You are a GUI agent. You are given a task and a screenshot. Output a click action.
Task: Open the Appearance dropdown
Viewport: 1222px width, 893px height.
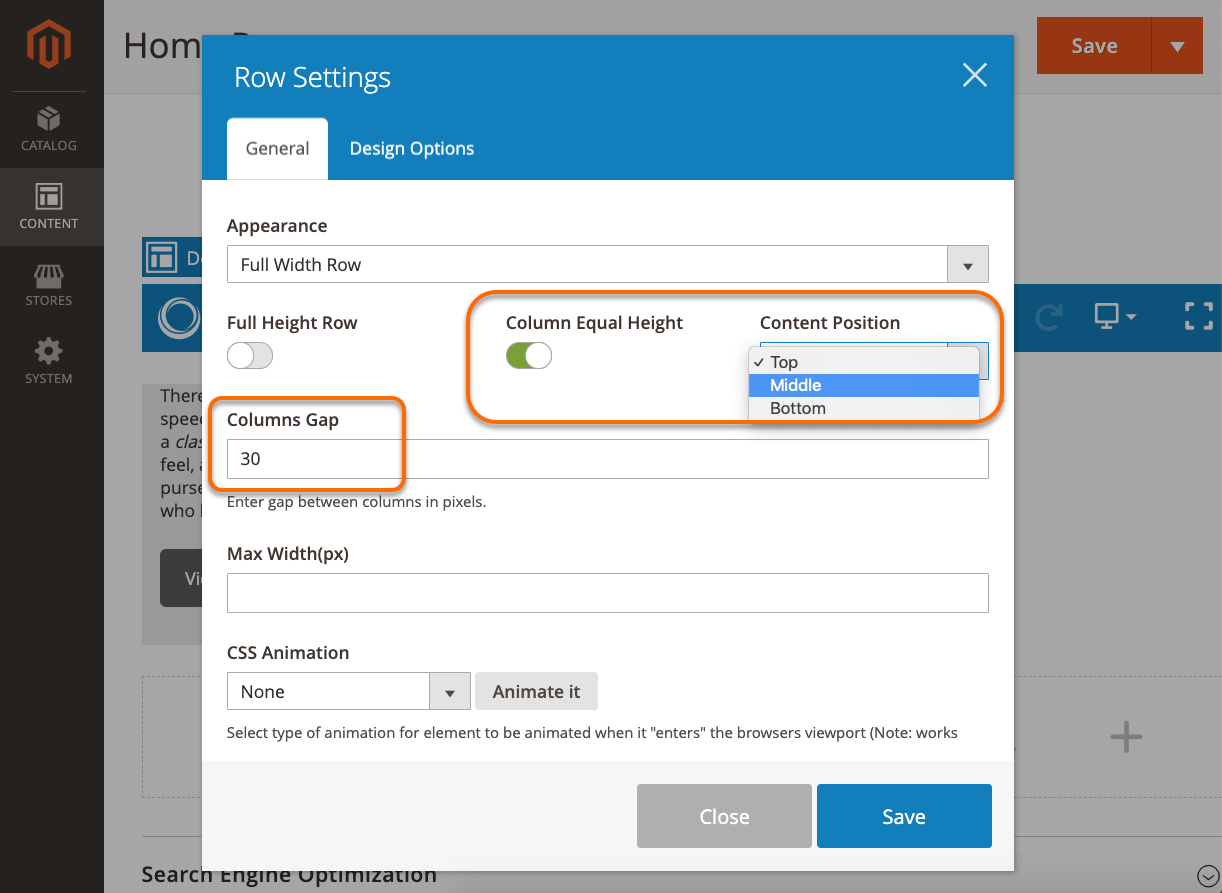click(967, 264)
